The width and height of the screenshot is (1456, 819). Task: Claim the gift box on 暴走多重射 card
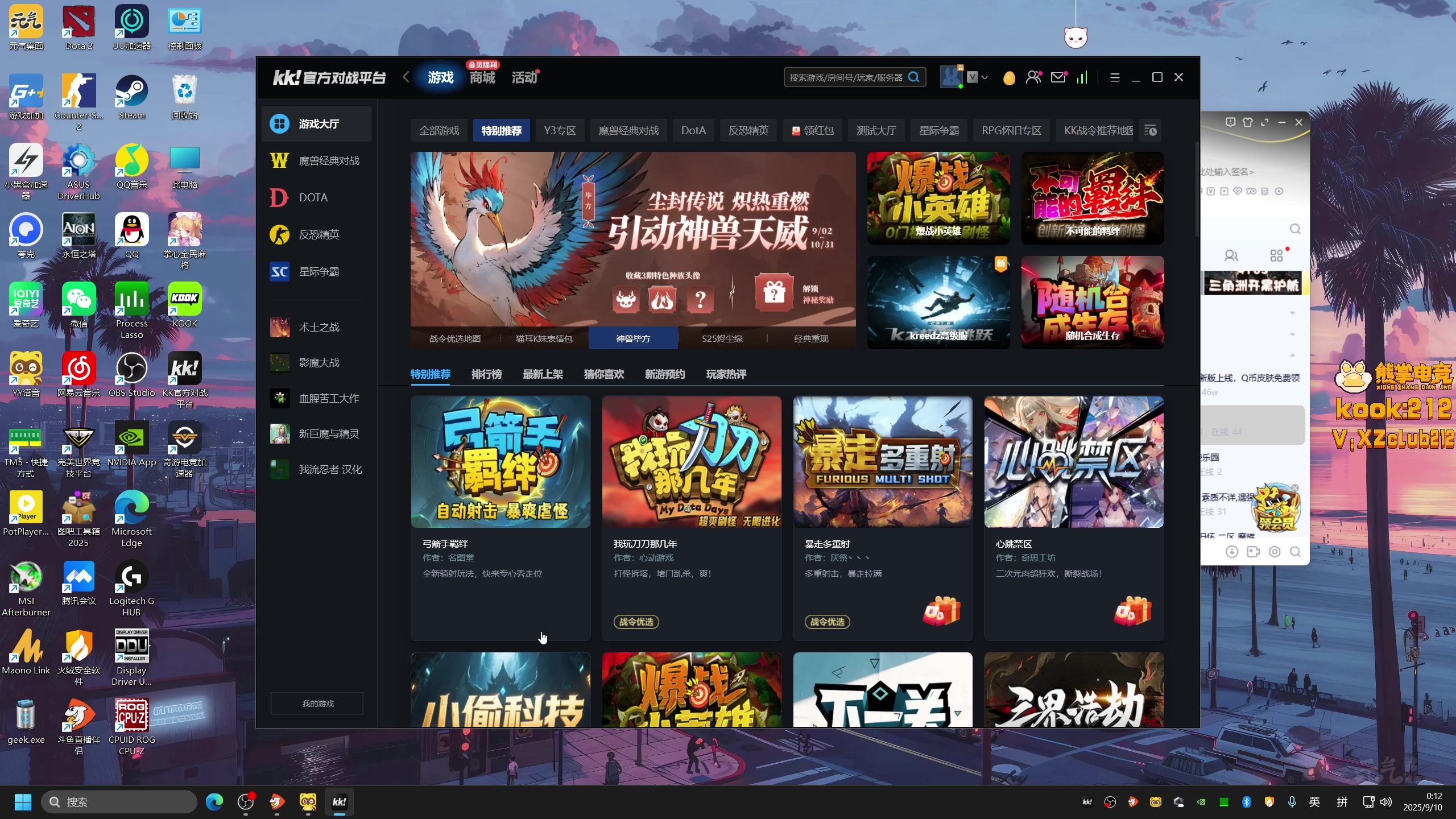[x=942, y=611]
